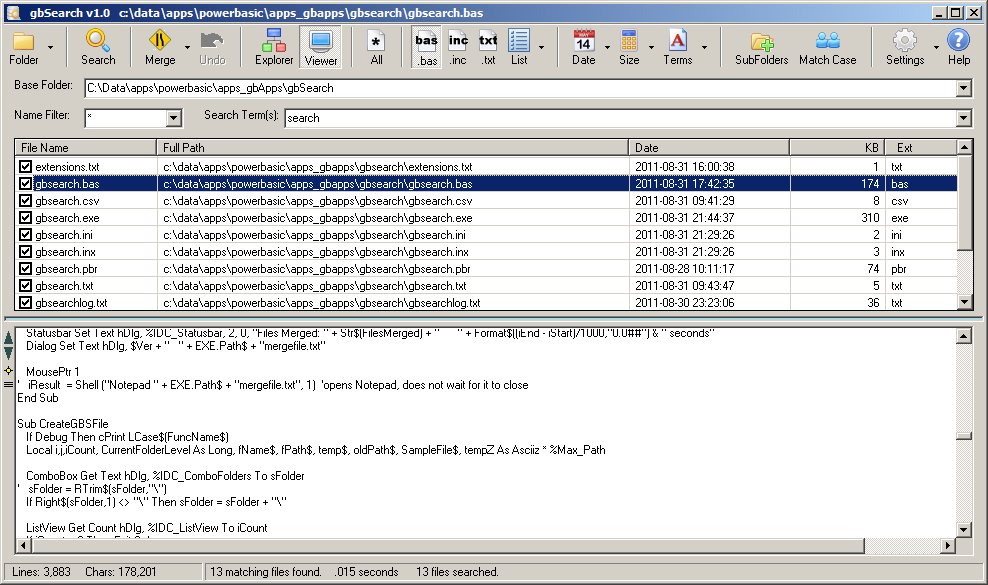This screenshot has width=988, height=585.
Task: Click the file list vertical scrollbar thumb
Action: (964, 202)
